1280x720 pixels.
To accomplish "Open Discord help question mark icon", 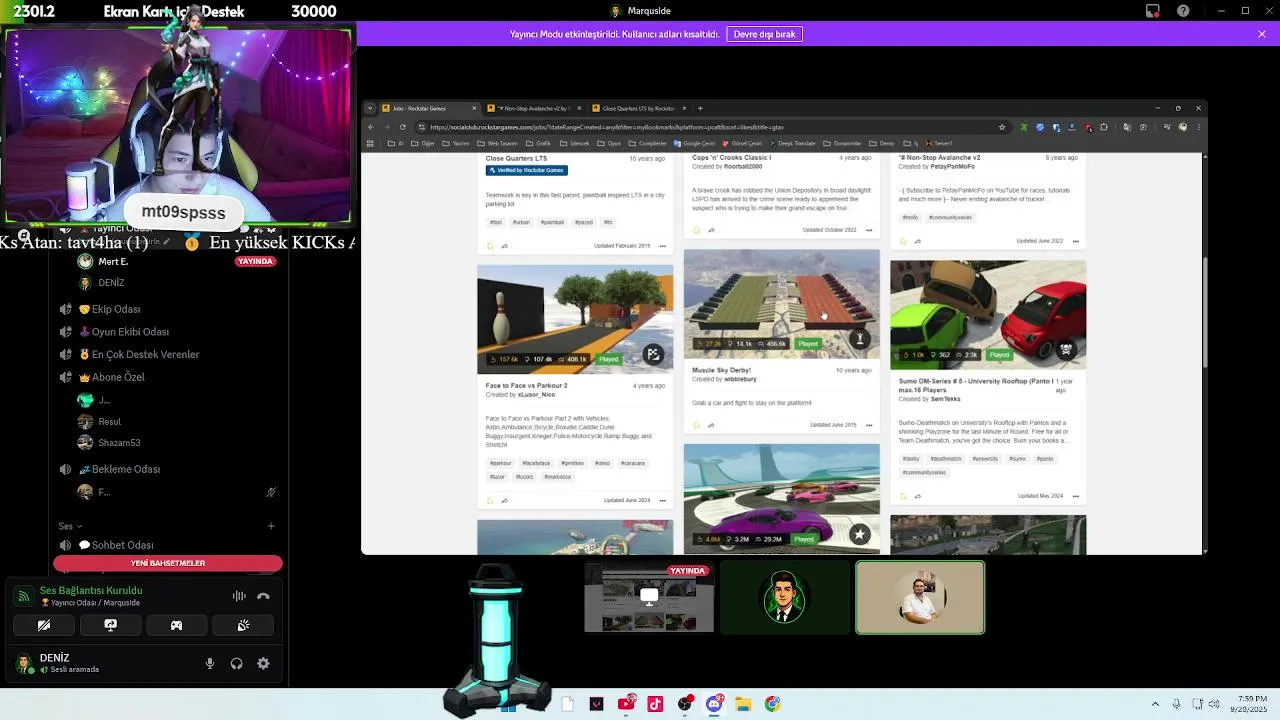I will (1184, 11).
